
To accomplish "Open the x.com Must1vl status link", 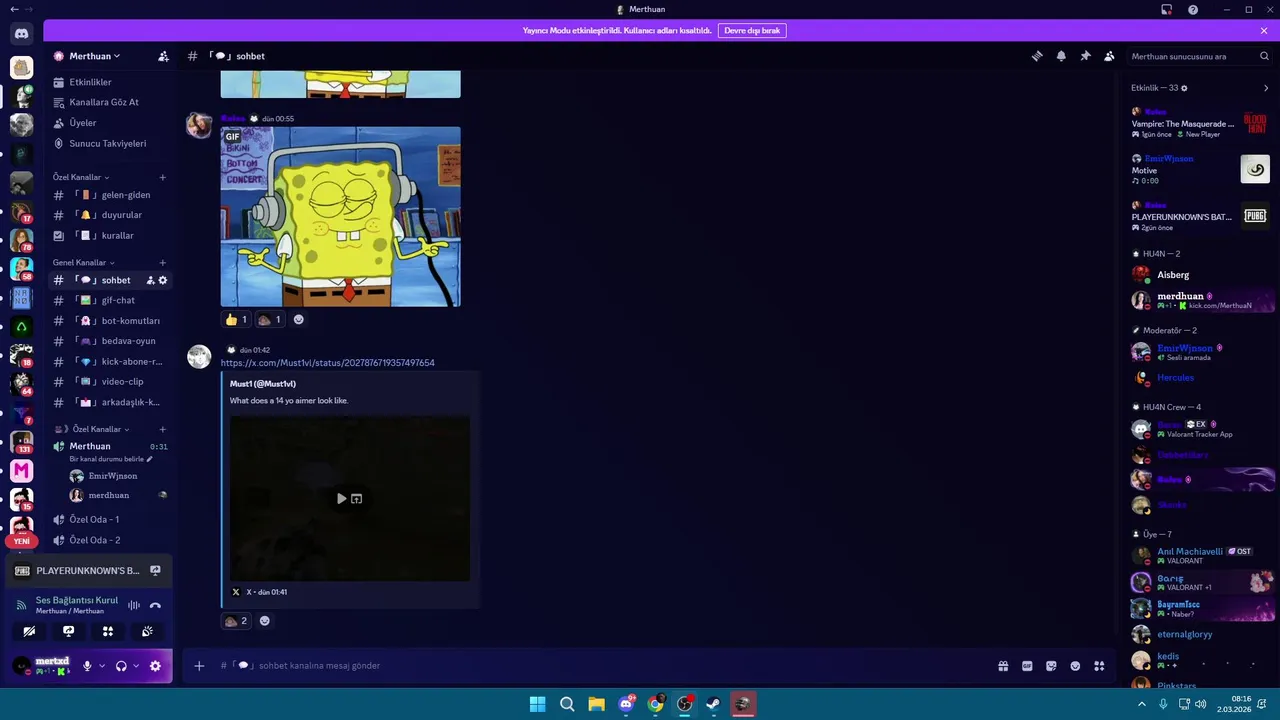I will [x=327, y=363].
